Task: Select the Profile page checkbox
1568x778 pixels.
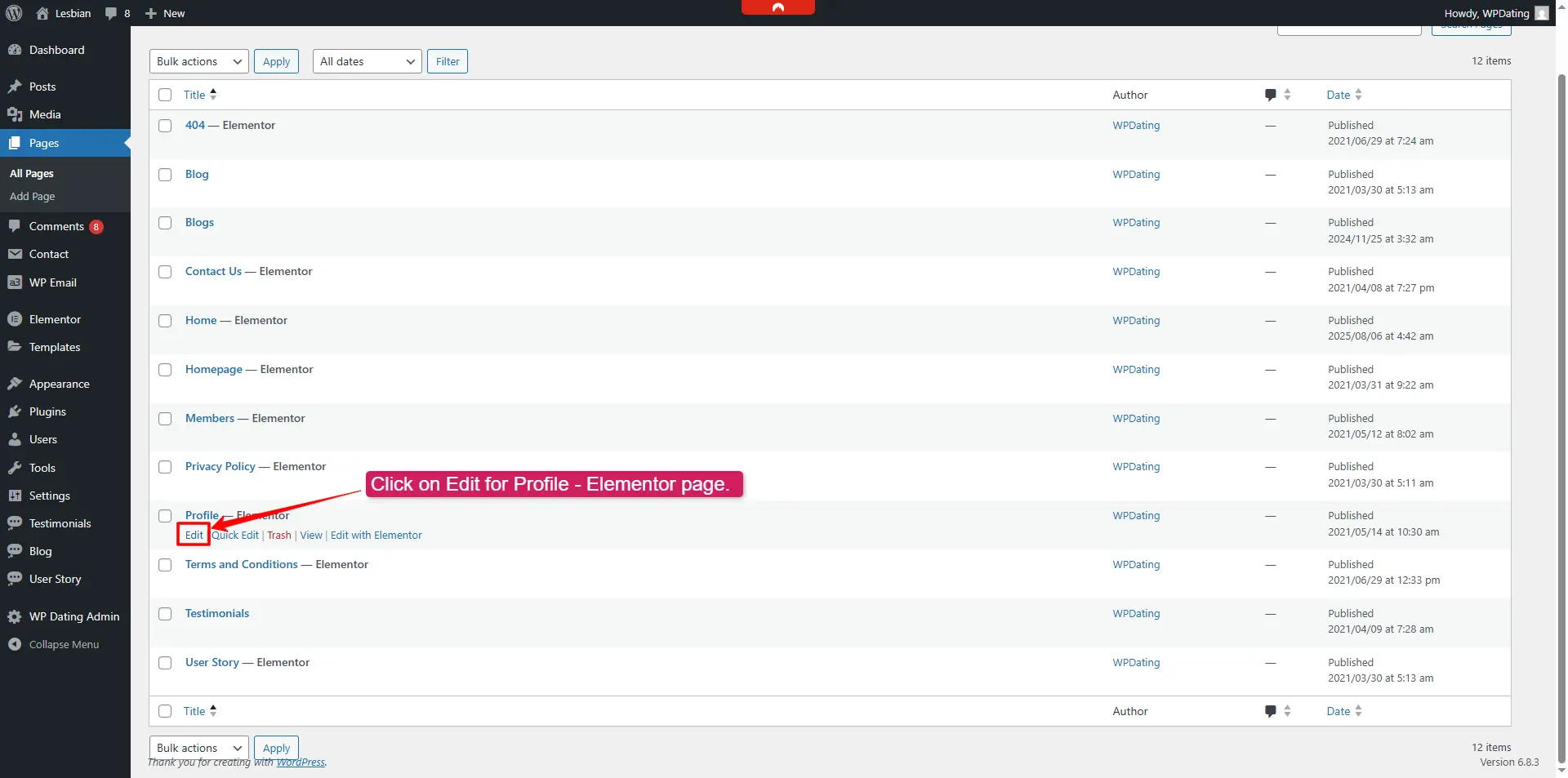Action: (165, 516)
